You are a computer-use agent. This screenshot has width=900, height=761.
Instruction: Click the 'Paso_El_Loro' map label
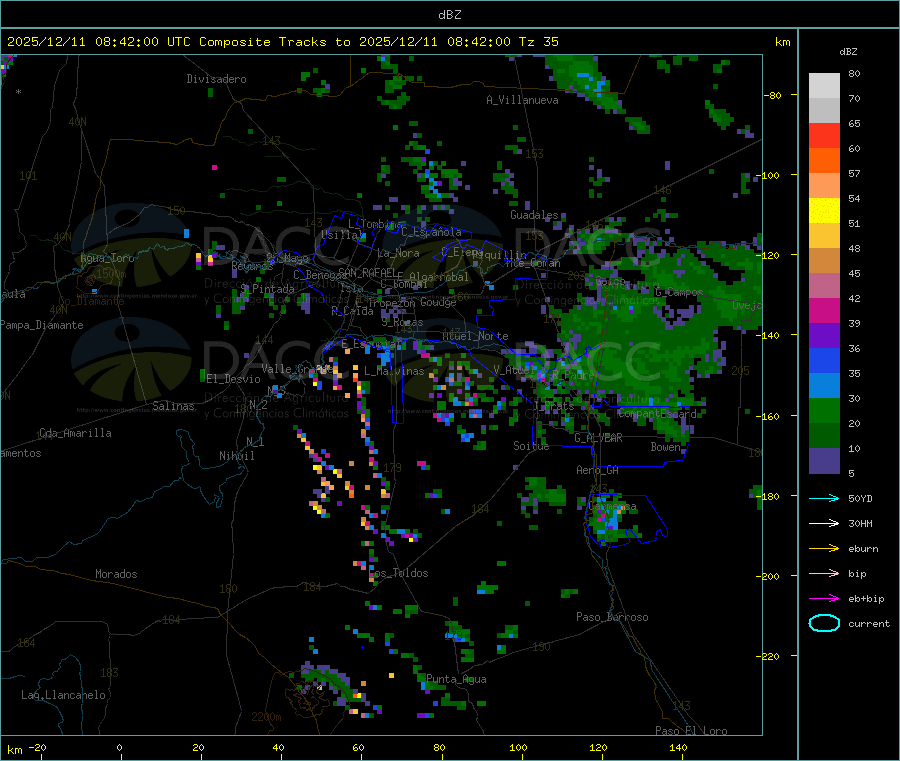(691, 731)
